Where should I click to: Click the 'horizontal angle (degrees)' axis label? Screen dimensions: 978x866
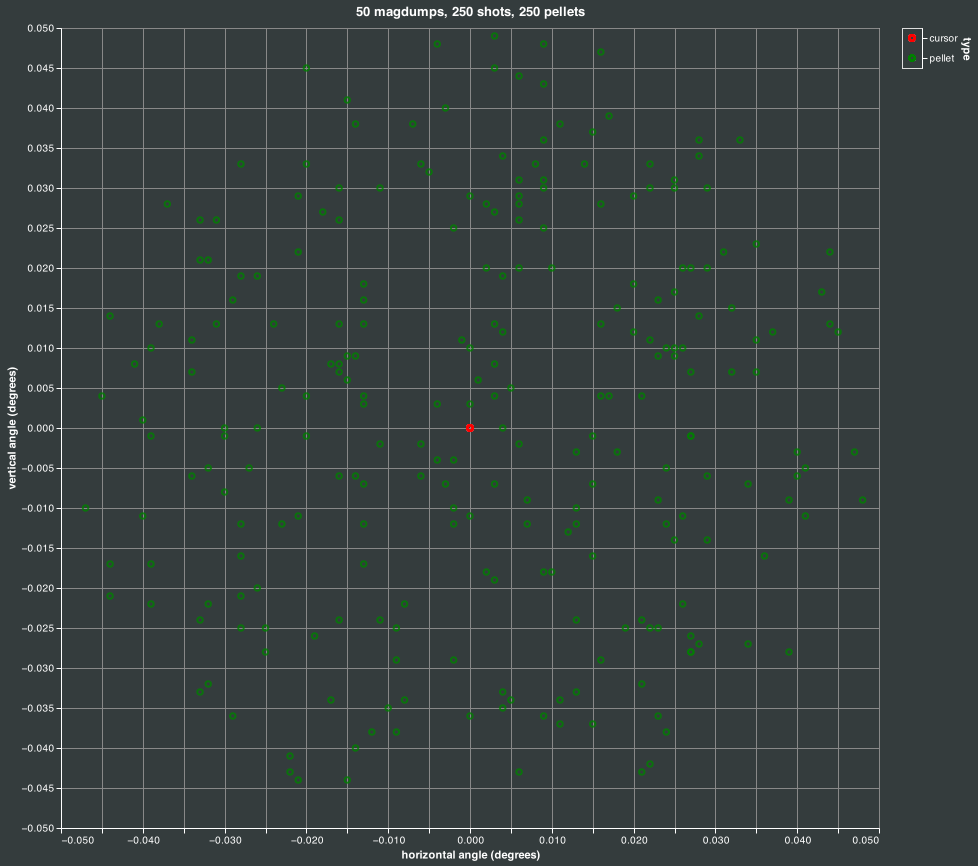pyautogui.click(x=470, y=855)
